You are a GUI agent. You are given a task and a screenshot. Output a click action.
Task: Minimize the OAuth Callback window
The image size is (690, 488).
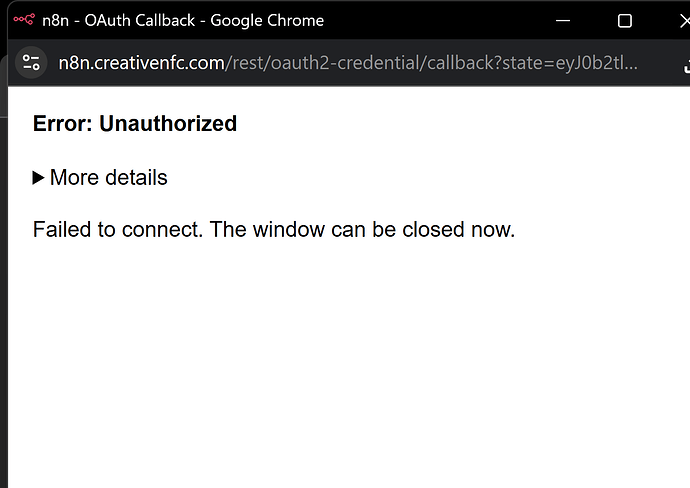point(563,20)
